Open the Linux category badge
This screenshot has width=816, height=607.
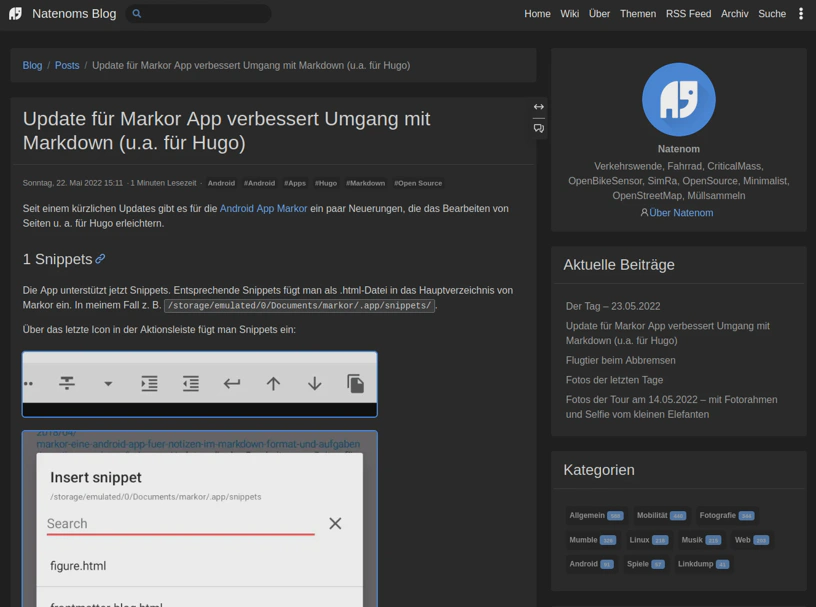click(648, 540)
